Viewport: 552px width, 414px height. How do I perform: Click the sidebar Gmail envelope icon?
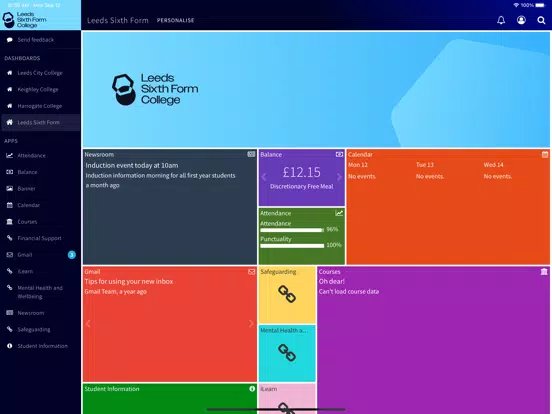10,255
